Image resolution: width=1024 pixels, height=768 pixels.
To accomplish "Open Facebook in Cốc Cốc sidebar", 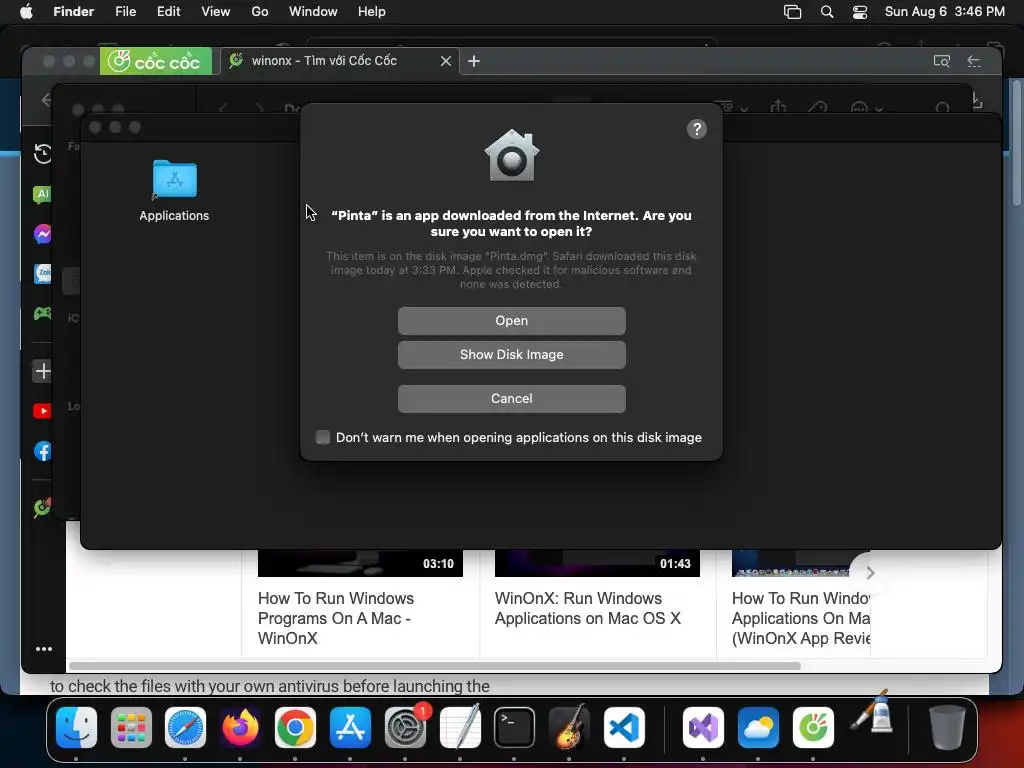I will pyautogui.click(x=42, y=451).
